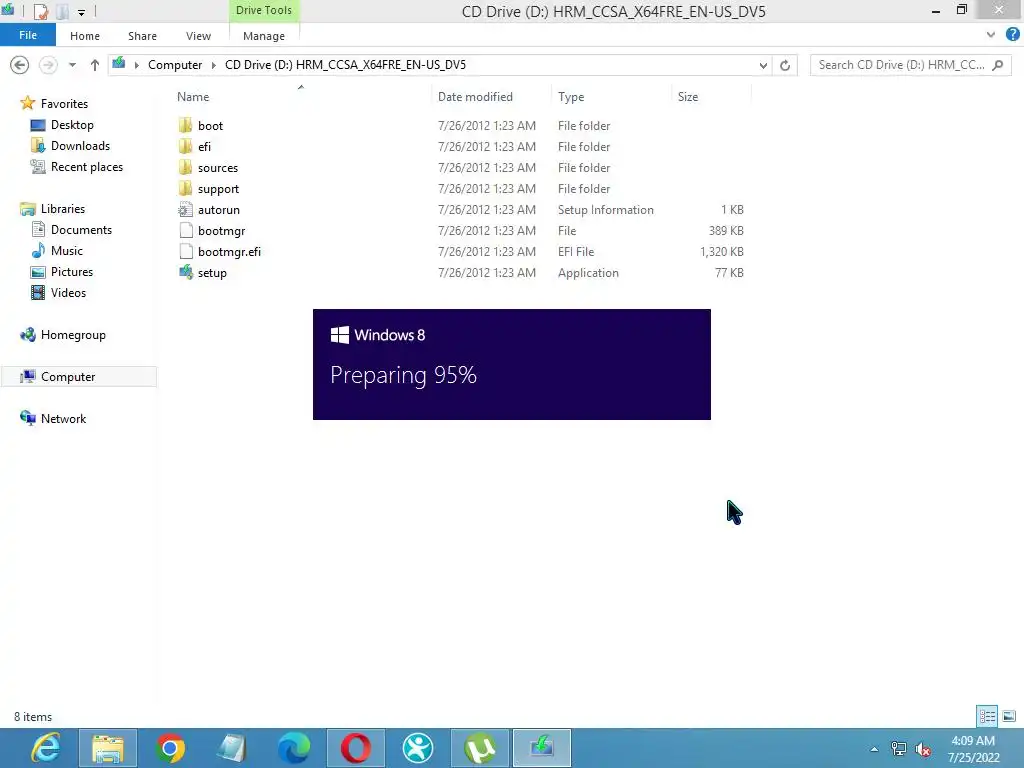This screenshot has width=1024, height=768.
Task: Sort files by Type column
Action: tap(571, 97)
